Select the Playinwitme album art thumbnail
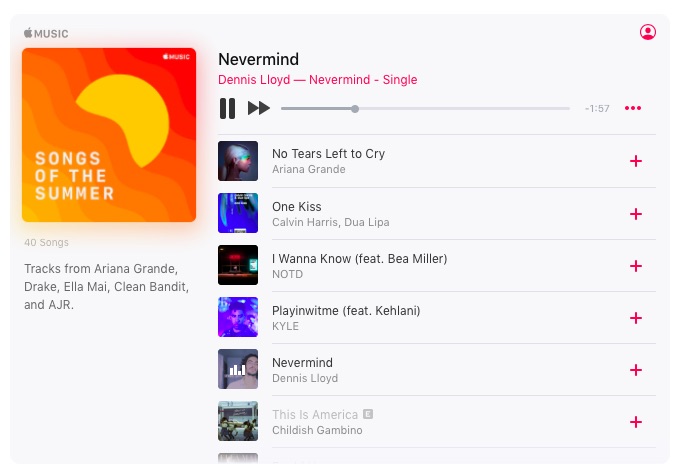This screenshot has width=680, height=476. tap(238, 317)
